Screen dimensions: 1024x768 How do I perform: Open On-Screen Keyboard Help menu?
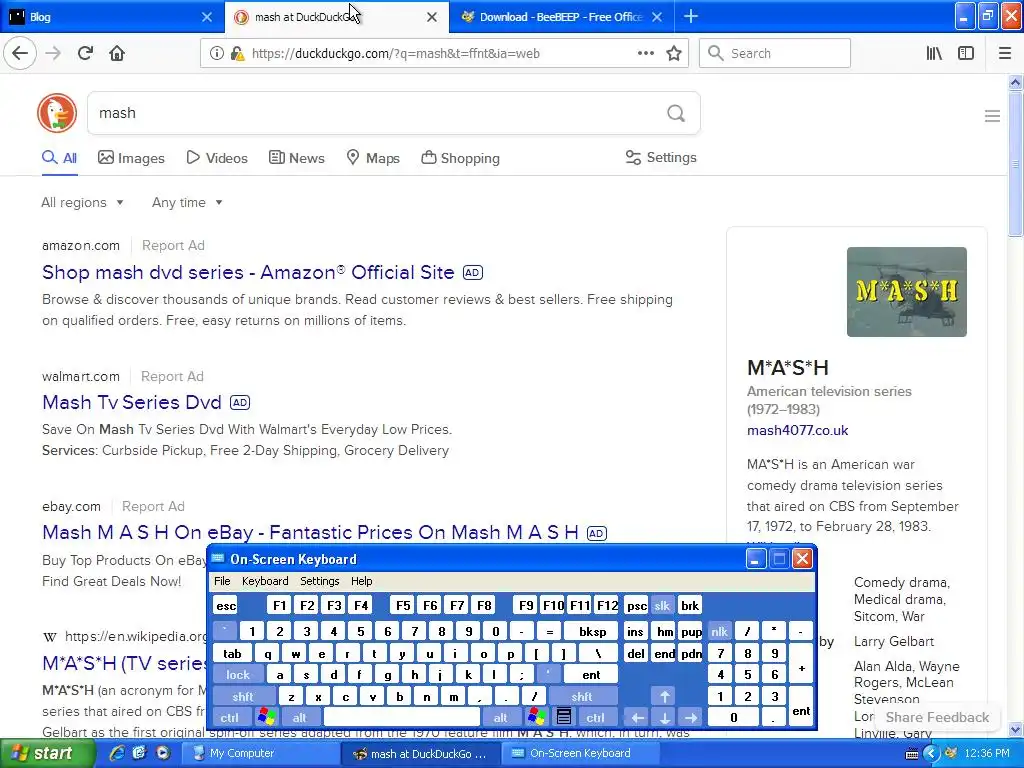(x=361, y=581)
